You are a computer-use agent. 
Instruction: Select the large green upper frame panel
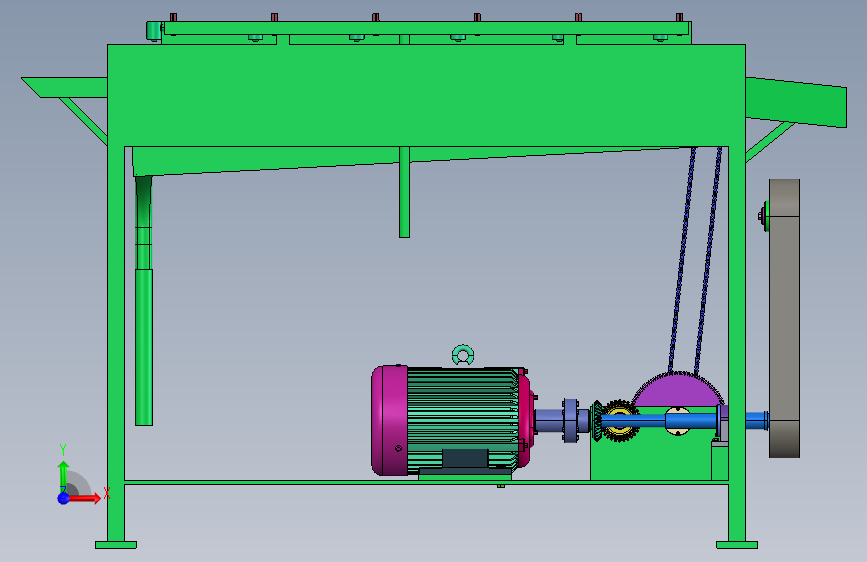point(426,95)
